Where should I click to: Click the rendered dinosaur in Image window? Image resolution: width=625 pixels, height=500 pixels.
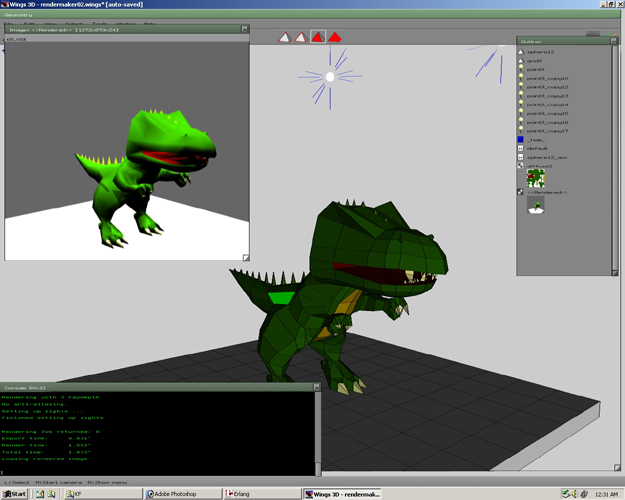tap(145, 177)
